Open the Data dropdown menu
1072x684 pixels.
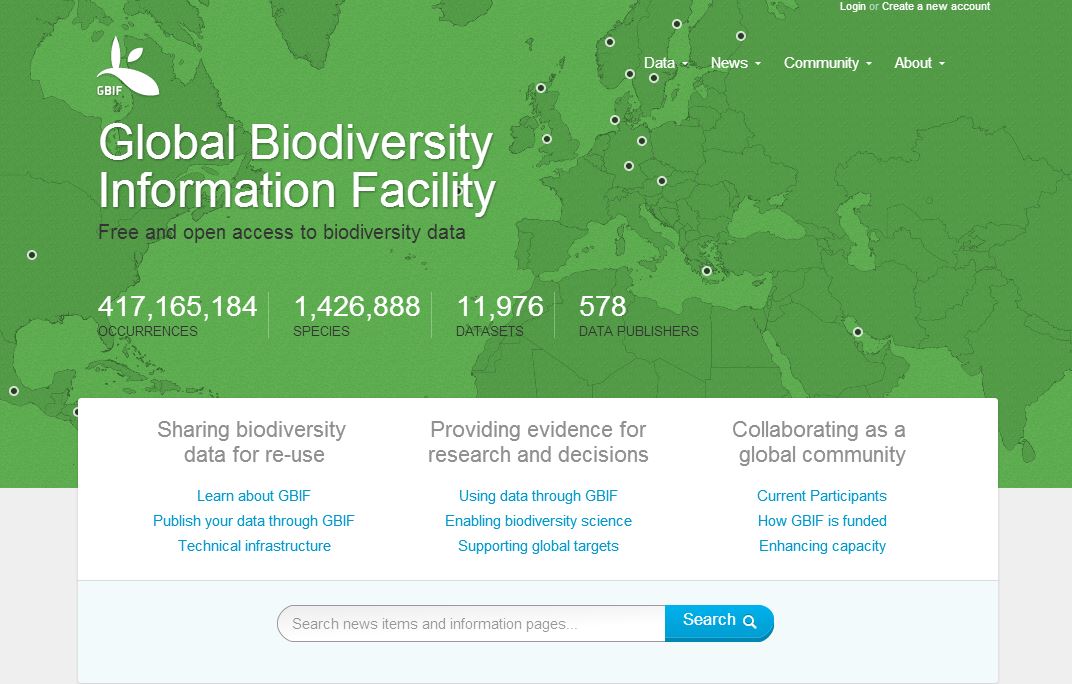666,63
